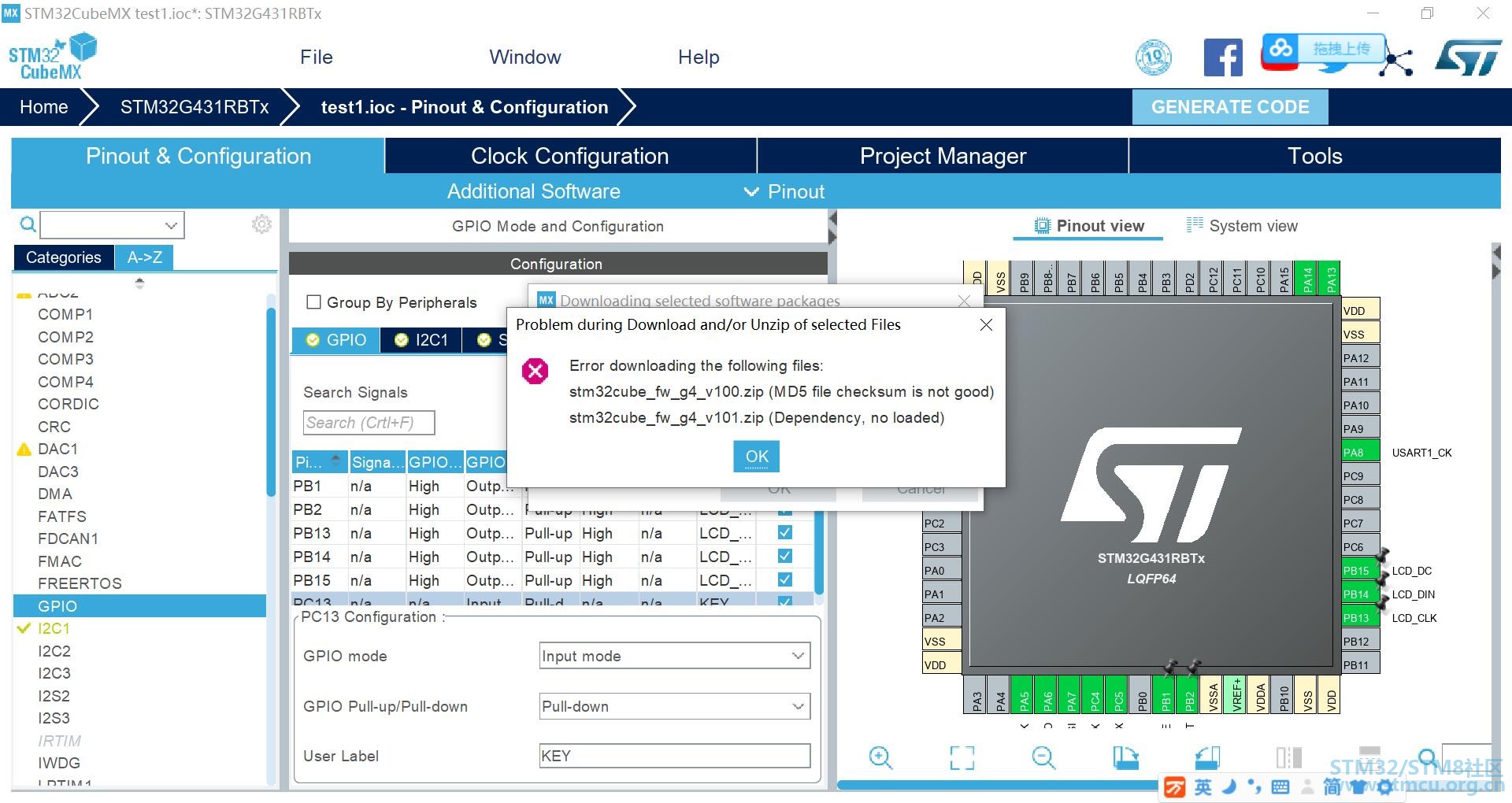This screenshot has width=1512, height=803.
Task: Zoom out of the chip pinout
Action: click(x=1043, y=757)
